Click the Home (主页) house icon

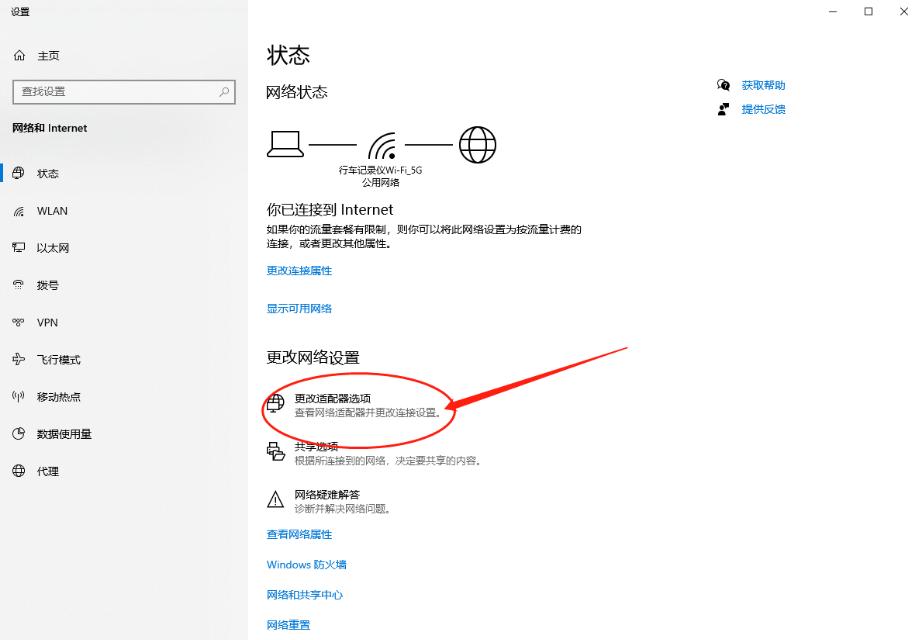19,56
